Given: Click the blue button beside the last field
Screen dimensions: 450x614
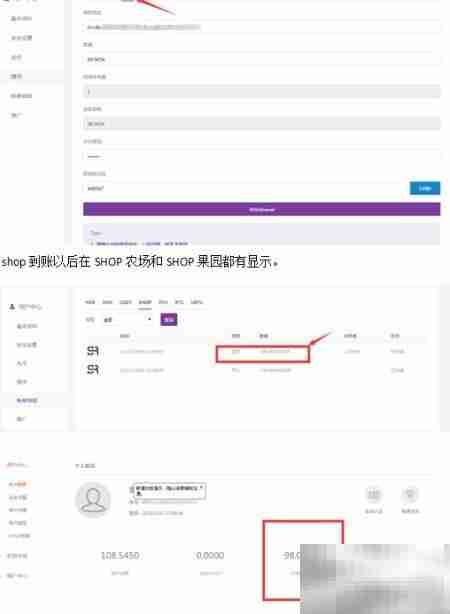Looking at the screenshot, I should pyautogui.click(x=425, y=188).
